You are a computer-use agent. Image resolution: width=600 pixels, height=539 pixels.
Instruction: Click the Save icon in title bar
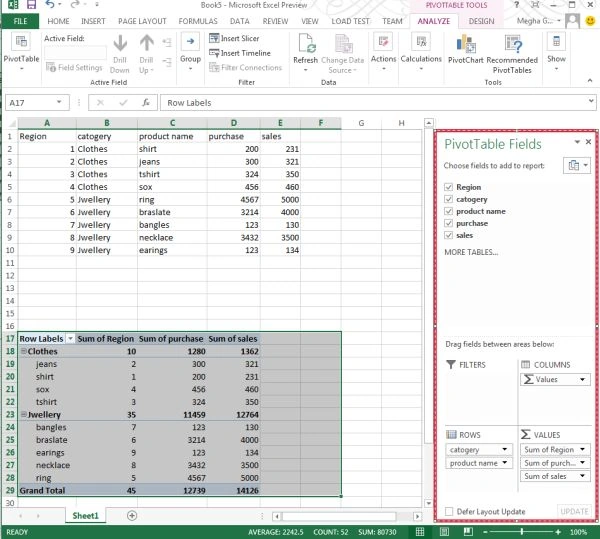point(31,5)
